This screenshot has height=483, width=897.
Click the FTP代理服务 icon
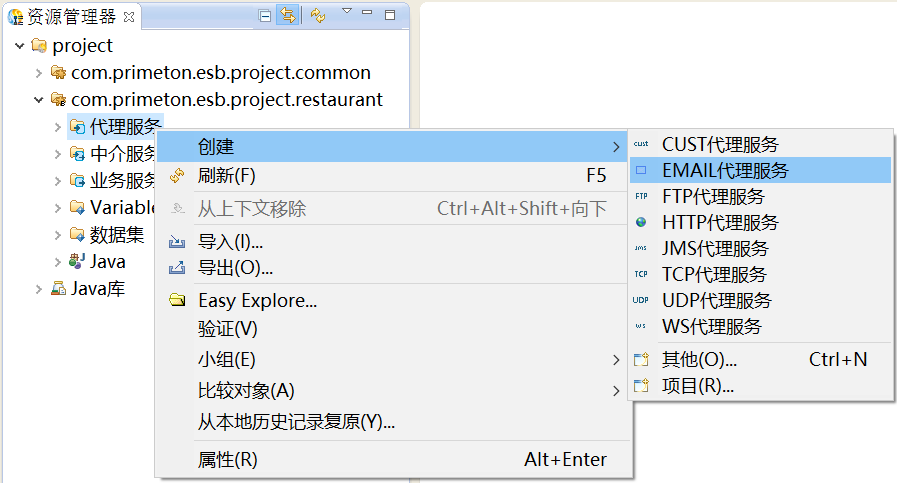(x=641, y=197)
